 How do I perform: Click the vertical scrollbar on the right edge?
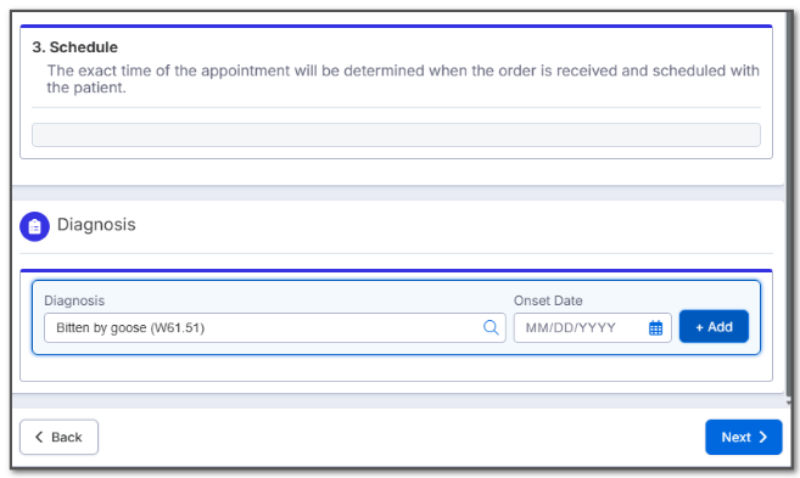(x=789, y=204)
